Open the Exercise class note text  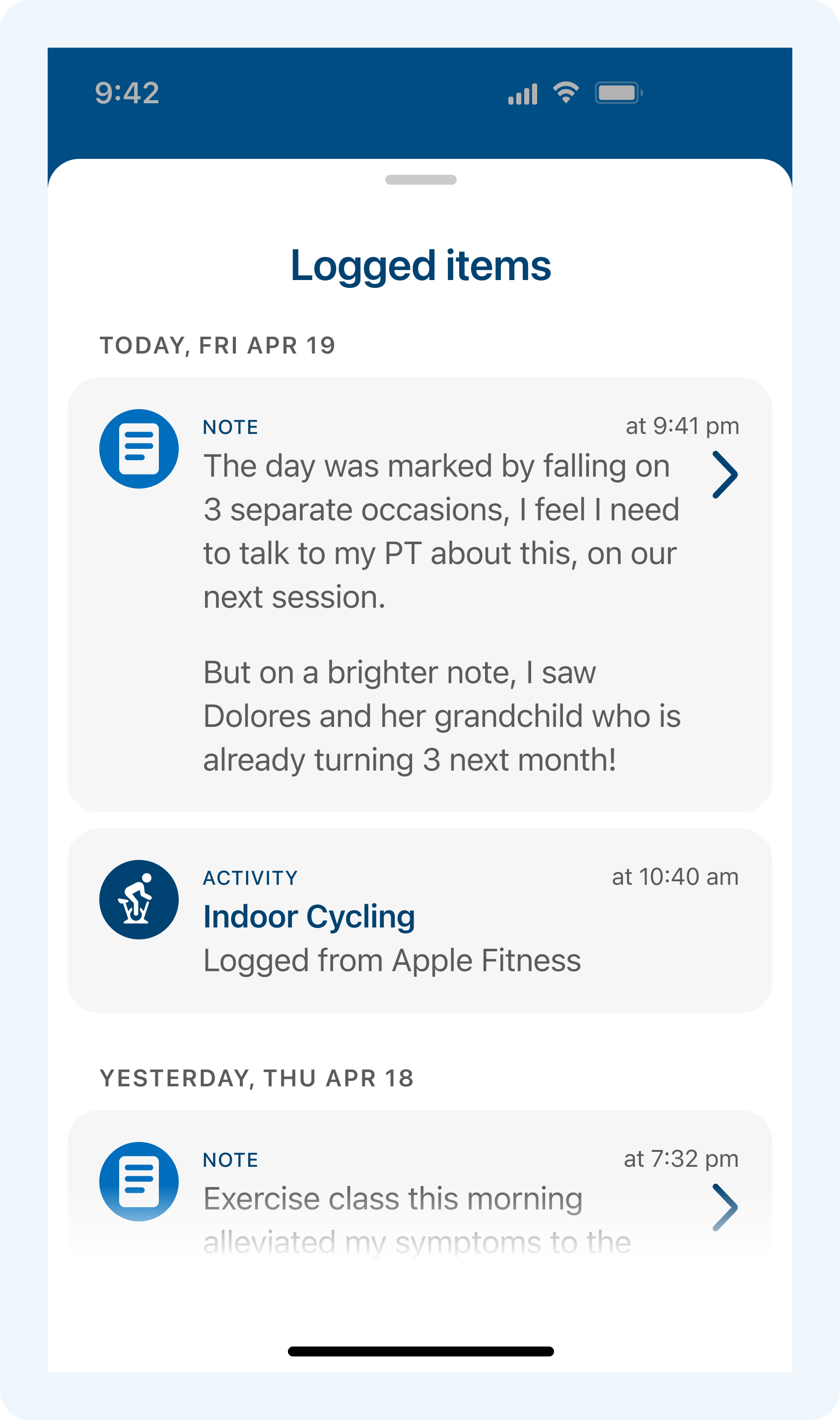point(393,1198)
